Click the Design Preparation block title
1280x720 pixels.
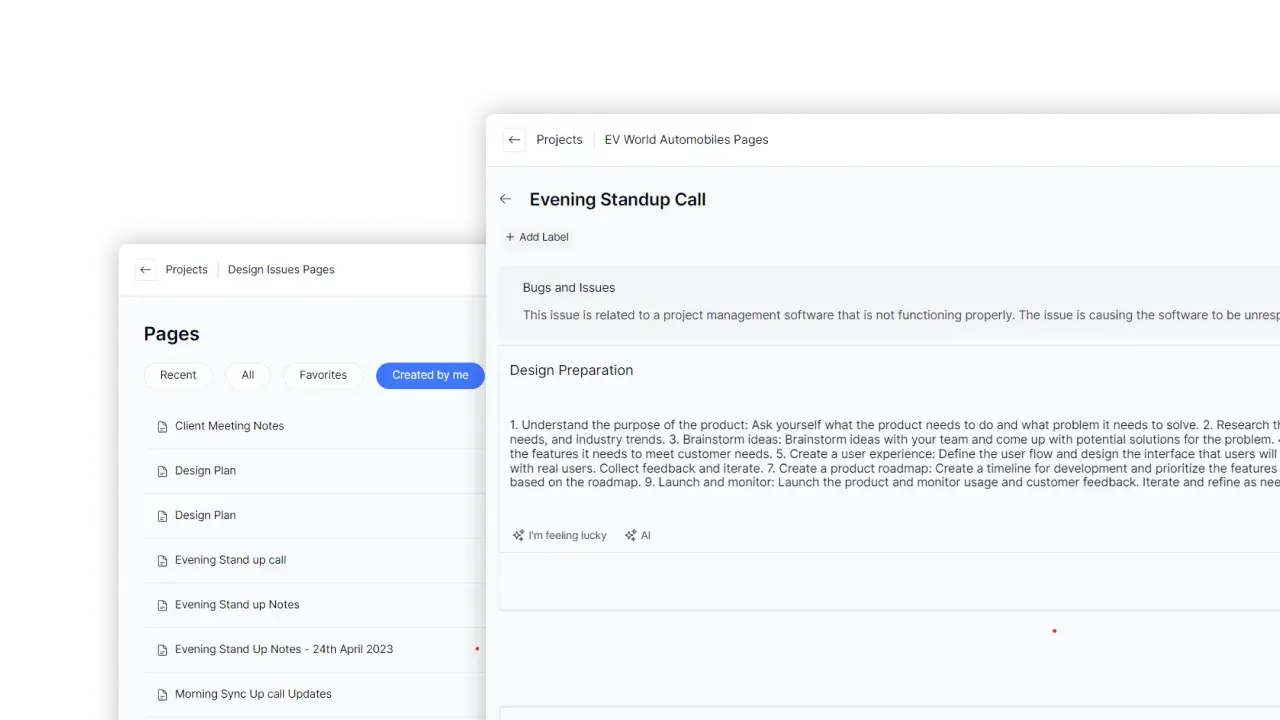tap(571, 370)
